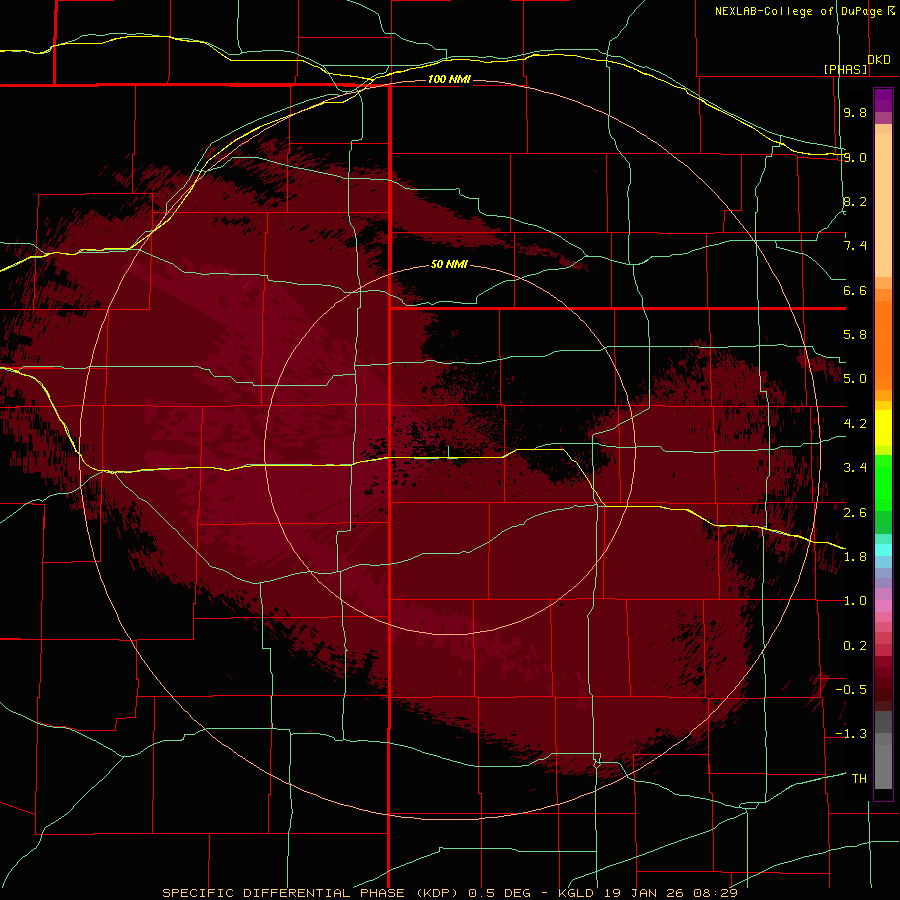Click the 1.0 value on the color scale
The image size is (900, 900).
pos(855,601)
